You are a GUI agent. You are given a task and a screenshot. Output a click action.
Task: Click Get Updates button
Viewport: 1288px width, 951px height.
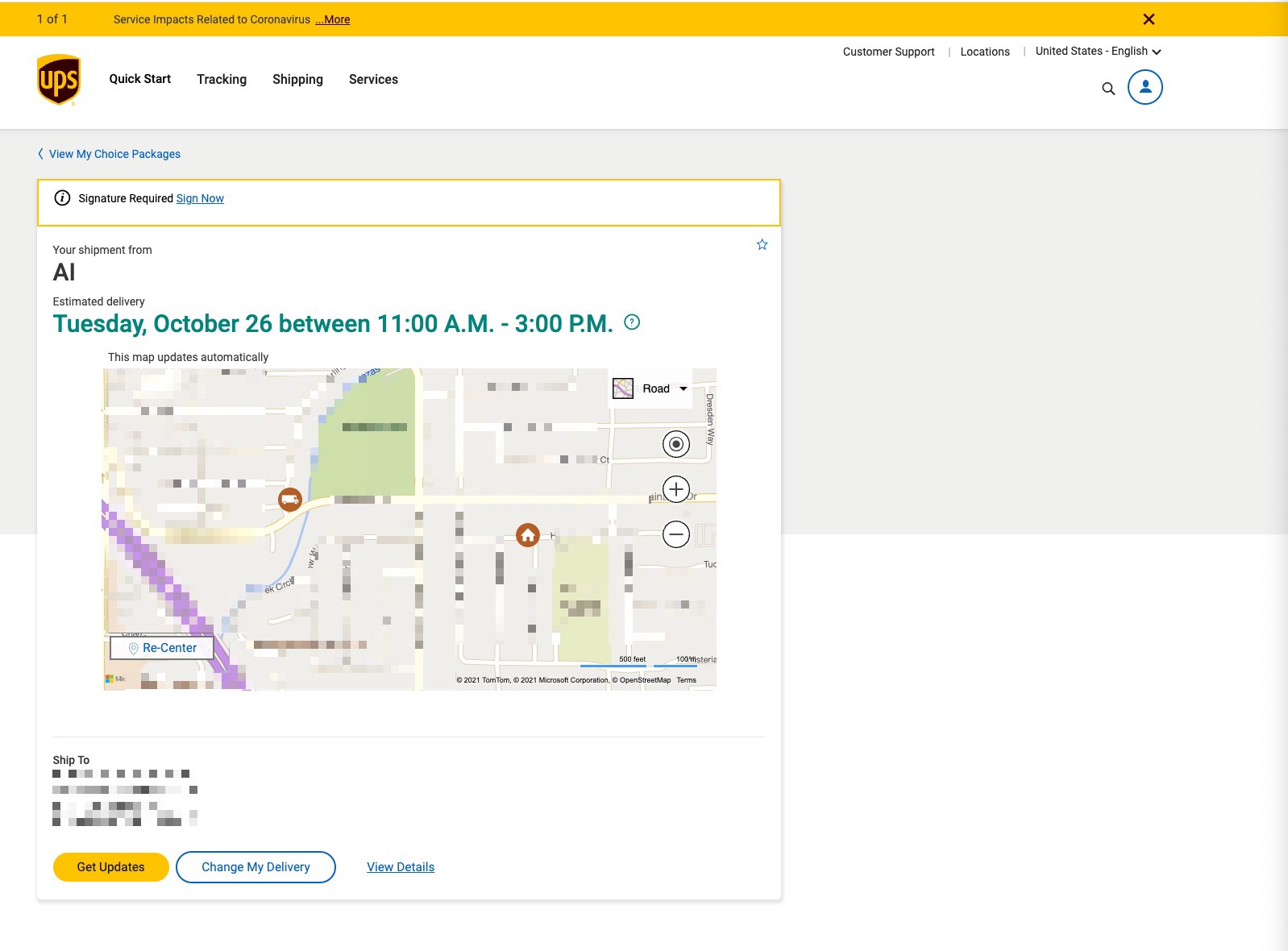pyautogui.click(x=111, y=867)
